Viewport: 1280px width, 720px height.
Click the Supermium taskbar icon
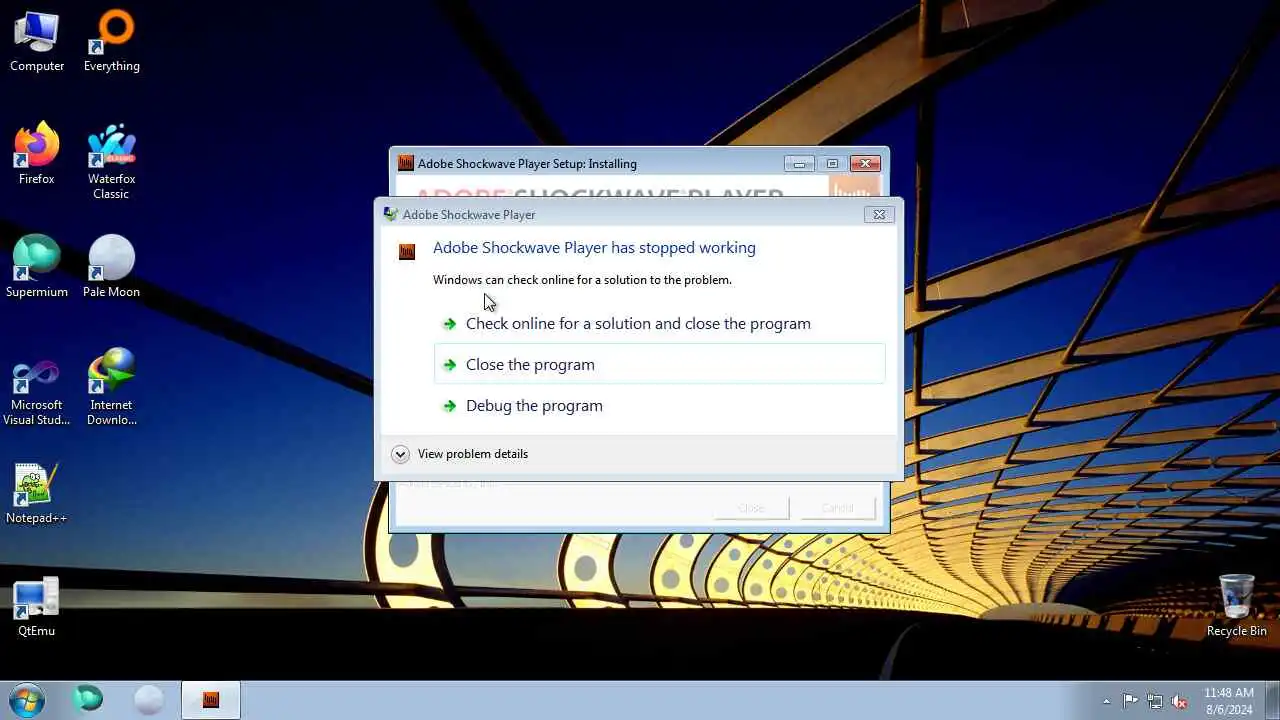[88, 699]
